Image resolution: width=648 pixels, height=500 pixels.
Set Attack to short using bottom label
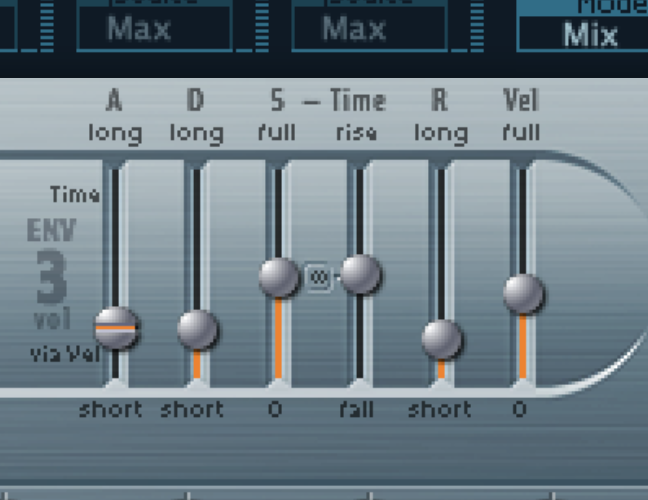pyautogui.click(x=110, y=409)
